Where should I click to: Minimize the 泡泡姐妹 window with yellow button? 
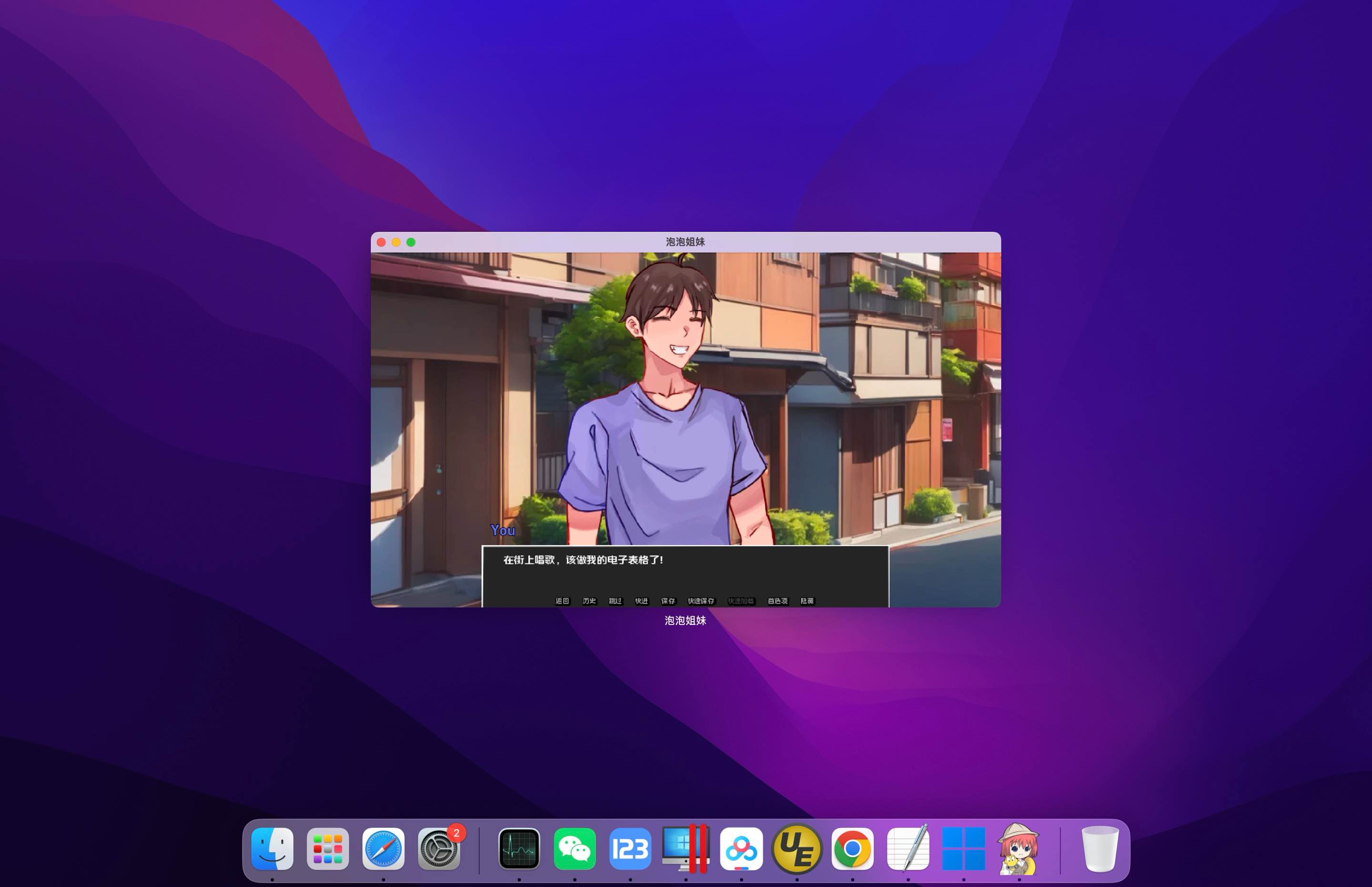point(396,242)
